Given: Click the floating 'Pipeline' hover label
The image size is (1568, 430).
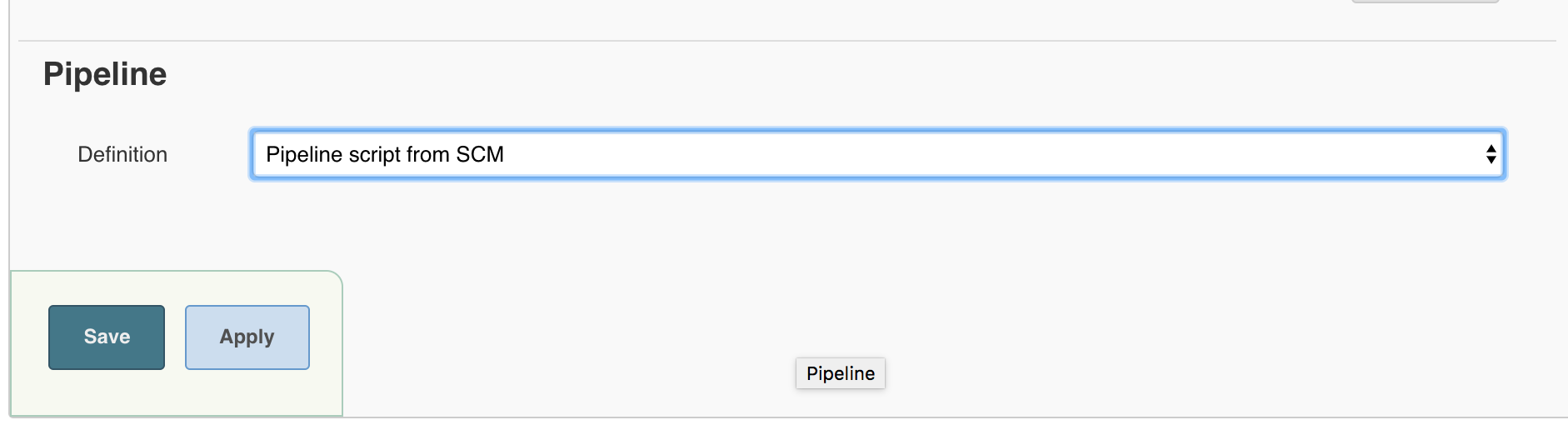Looking at the screenshot, I should (840, 373).
